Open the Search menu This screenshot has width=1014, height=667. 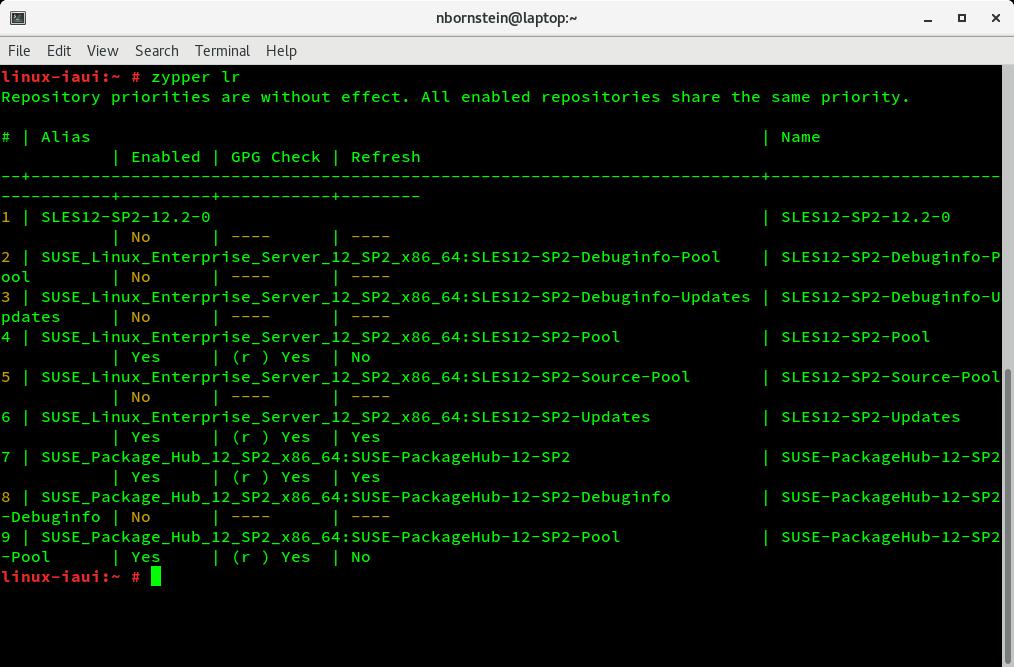coord(156,50)
